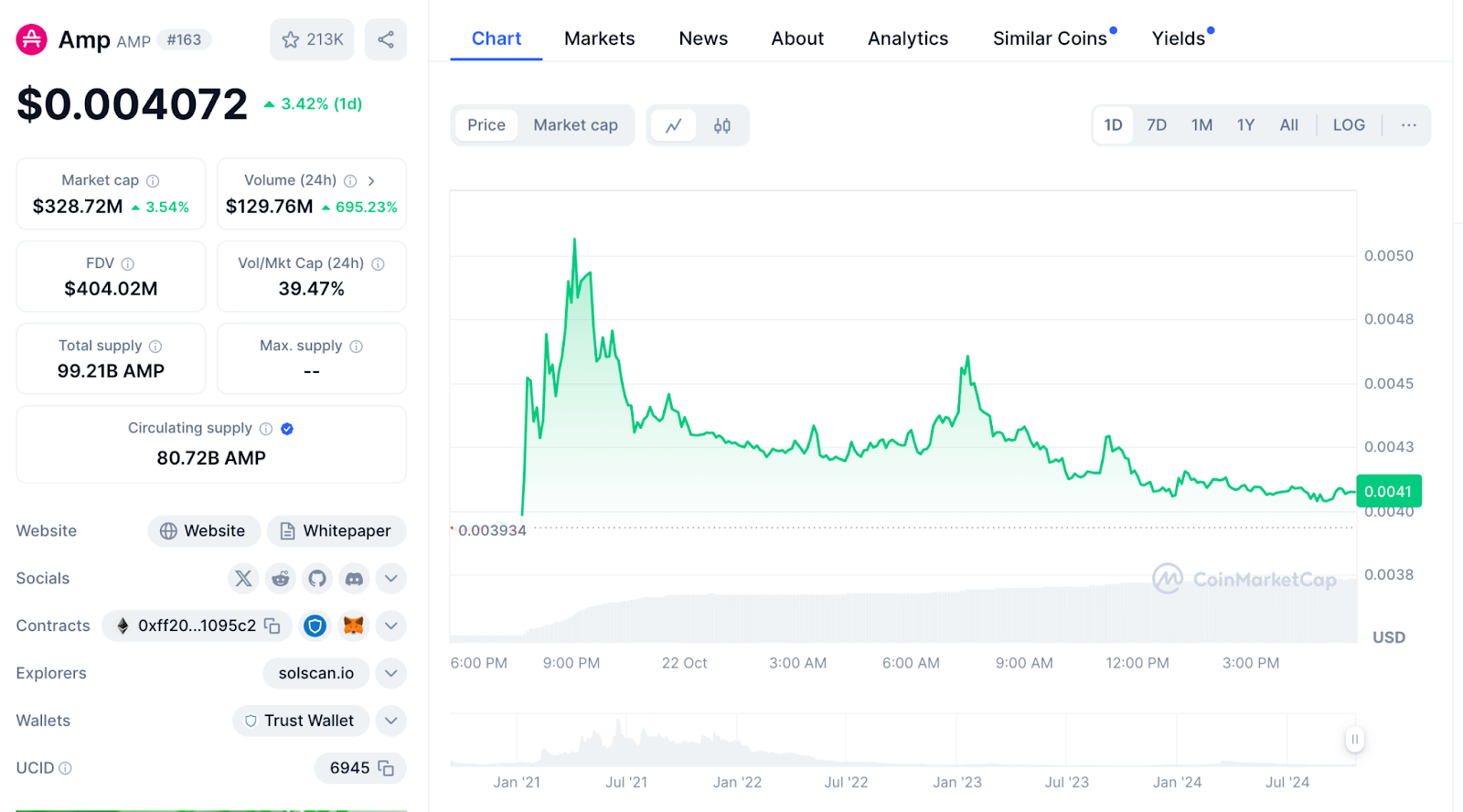
Task: Switch to candlestick chart view icon
Action: click(x=722, y=125)
